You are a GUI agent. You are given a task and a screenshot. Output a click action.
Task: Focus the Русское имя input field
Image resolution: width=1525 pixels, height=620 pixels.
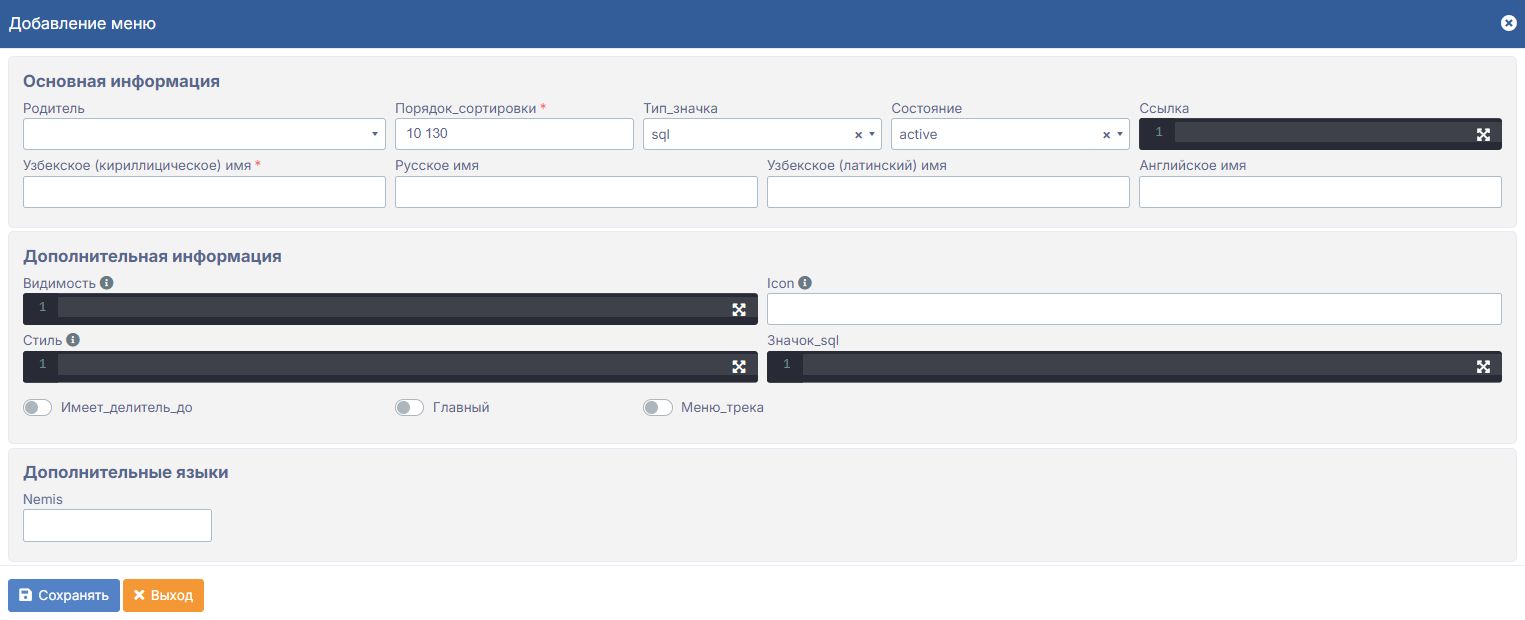[x=576, y=192]
